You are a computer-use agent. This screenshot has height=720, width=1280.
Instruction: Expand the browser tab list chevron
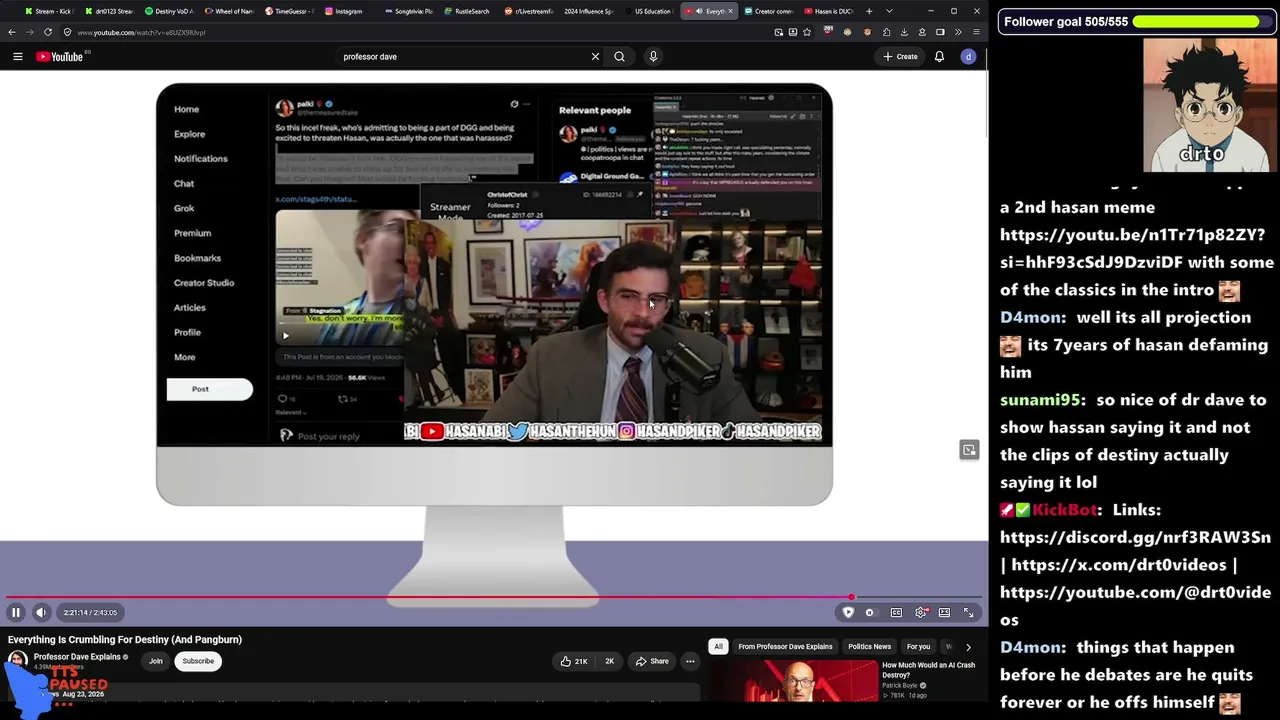(889, 11)
